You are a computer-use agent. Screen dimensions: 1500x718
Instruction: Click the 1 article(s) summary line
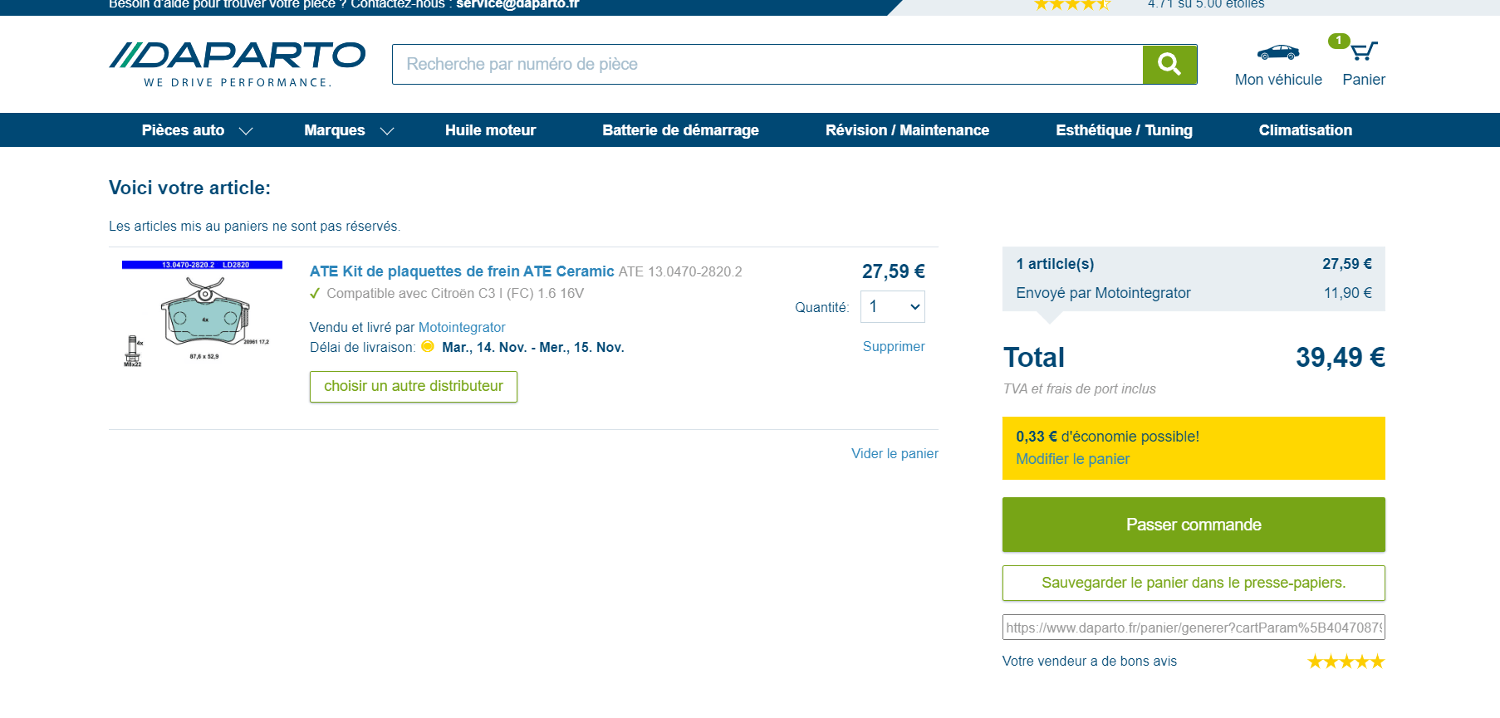(x=1194, y=264)
